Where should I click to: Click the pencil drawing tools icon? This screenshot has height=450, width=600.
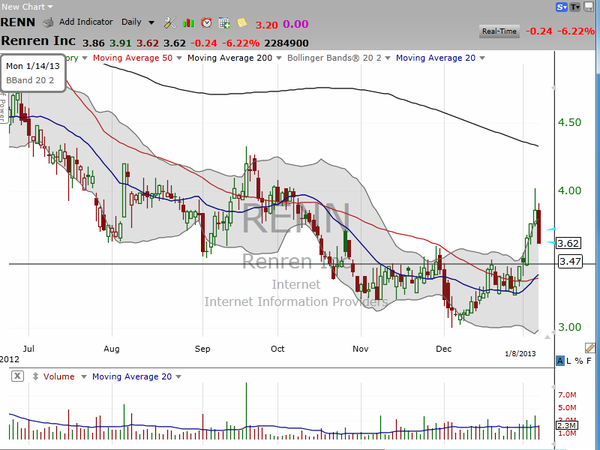590,348
